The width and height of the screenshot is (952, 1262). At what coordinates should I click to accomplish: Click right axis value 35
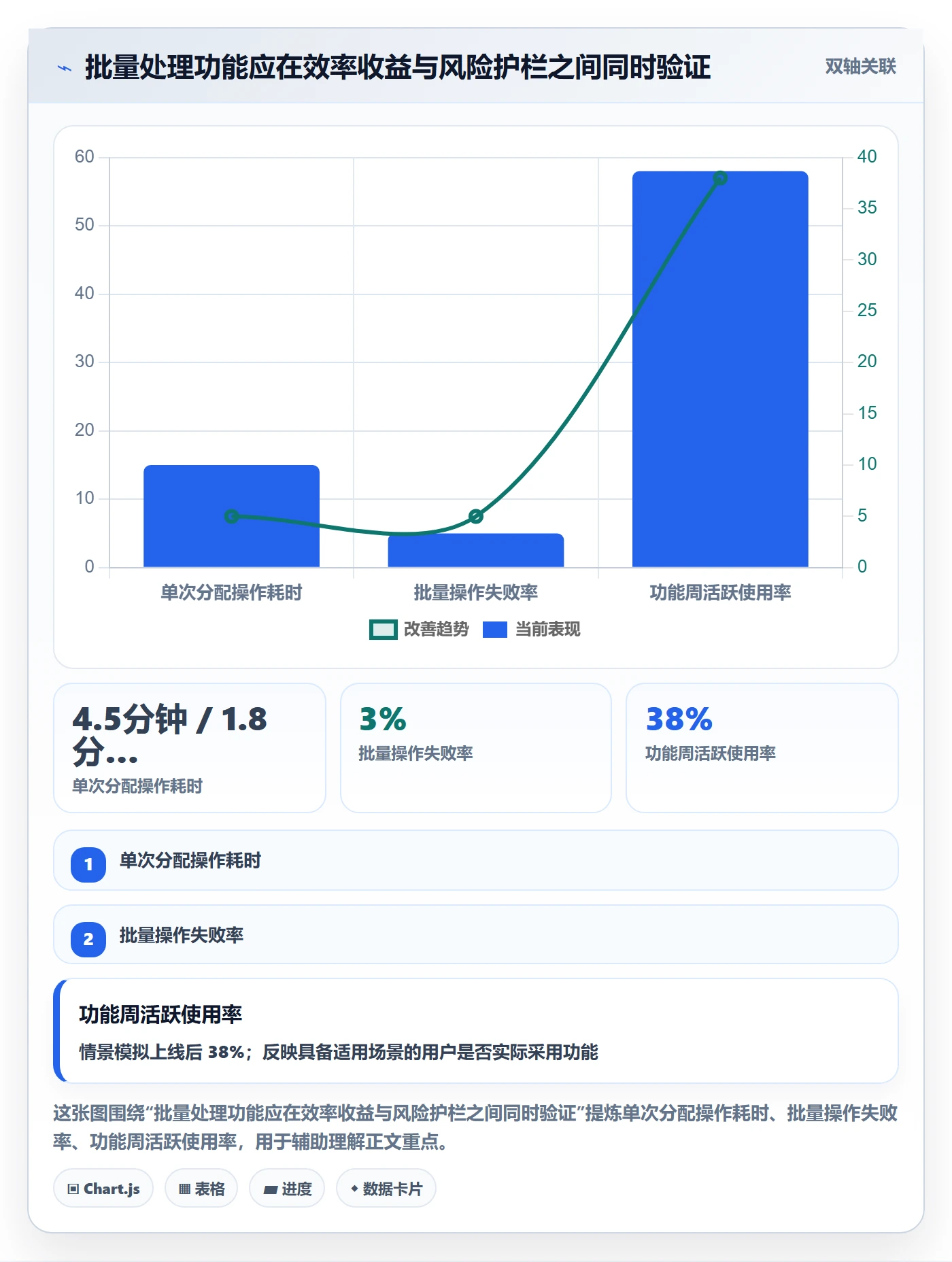pos(867,208)
